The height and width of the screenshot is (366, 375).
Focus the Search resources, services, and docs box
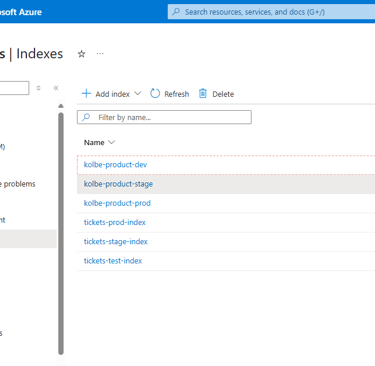[x=271, y=12]
